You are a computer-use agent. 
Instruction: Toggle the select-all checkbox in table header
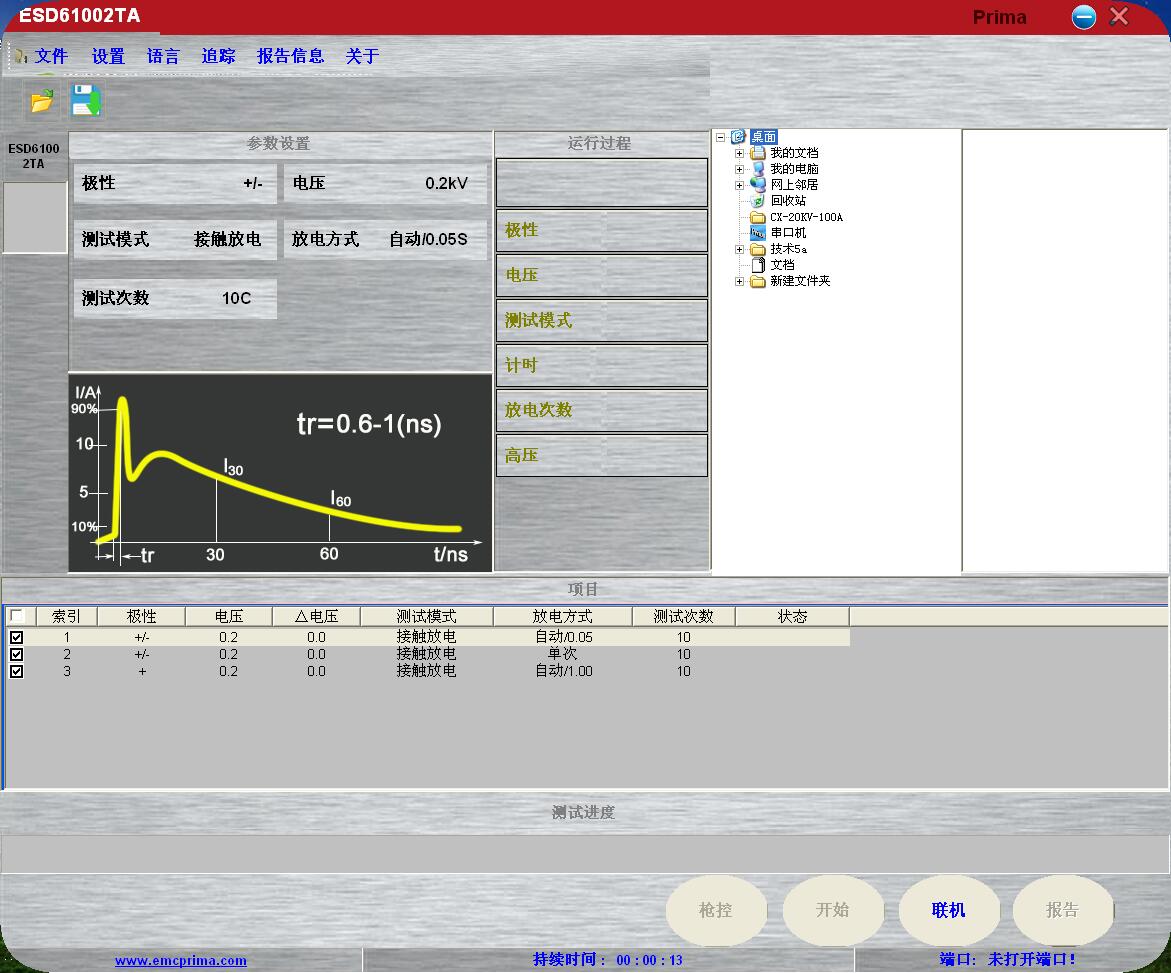pyautogui.click(x=17, y=616)
